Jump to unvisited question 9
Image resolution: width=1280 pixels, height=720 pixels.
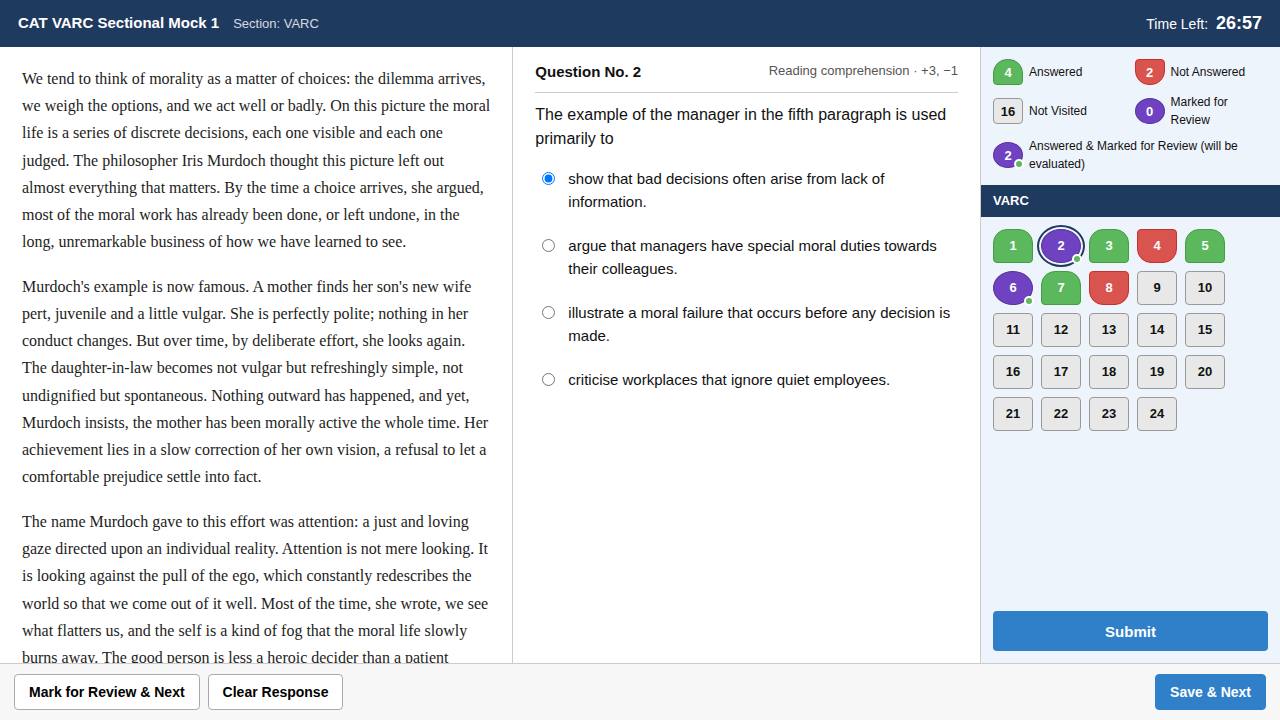pyautogui.click(x=1157, y=288)
